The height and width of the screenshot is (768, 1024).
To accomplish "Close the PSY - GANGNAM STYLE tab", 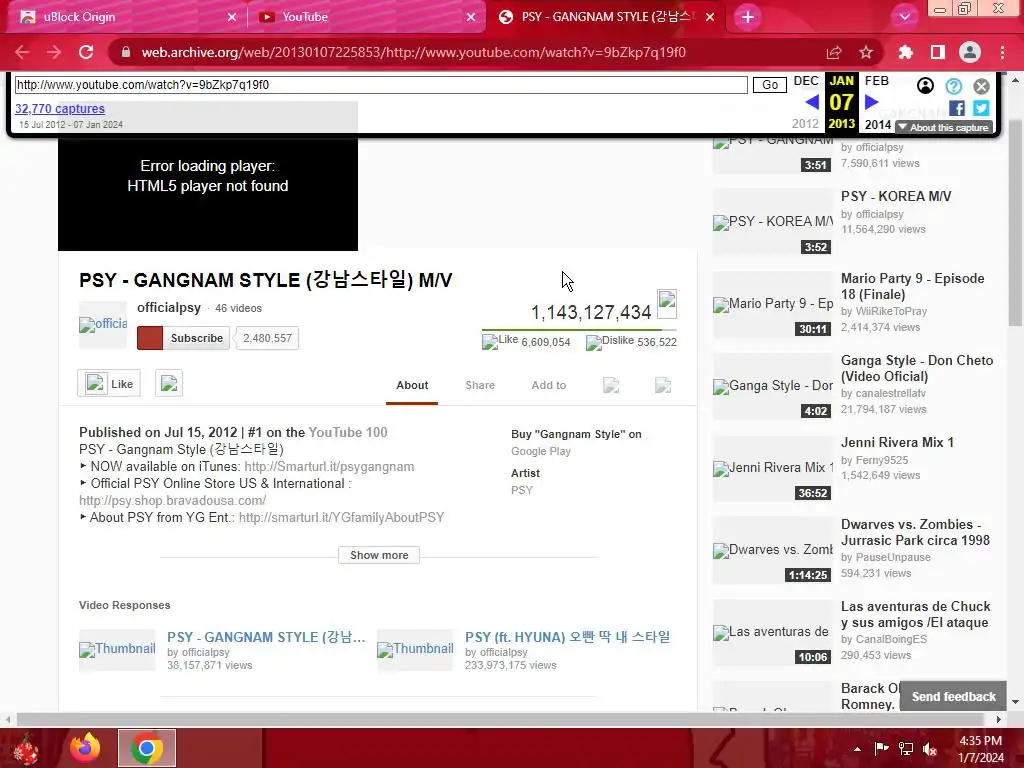I will (710, 17).
